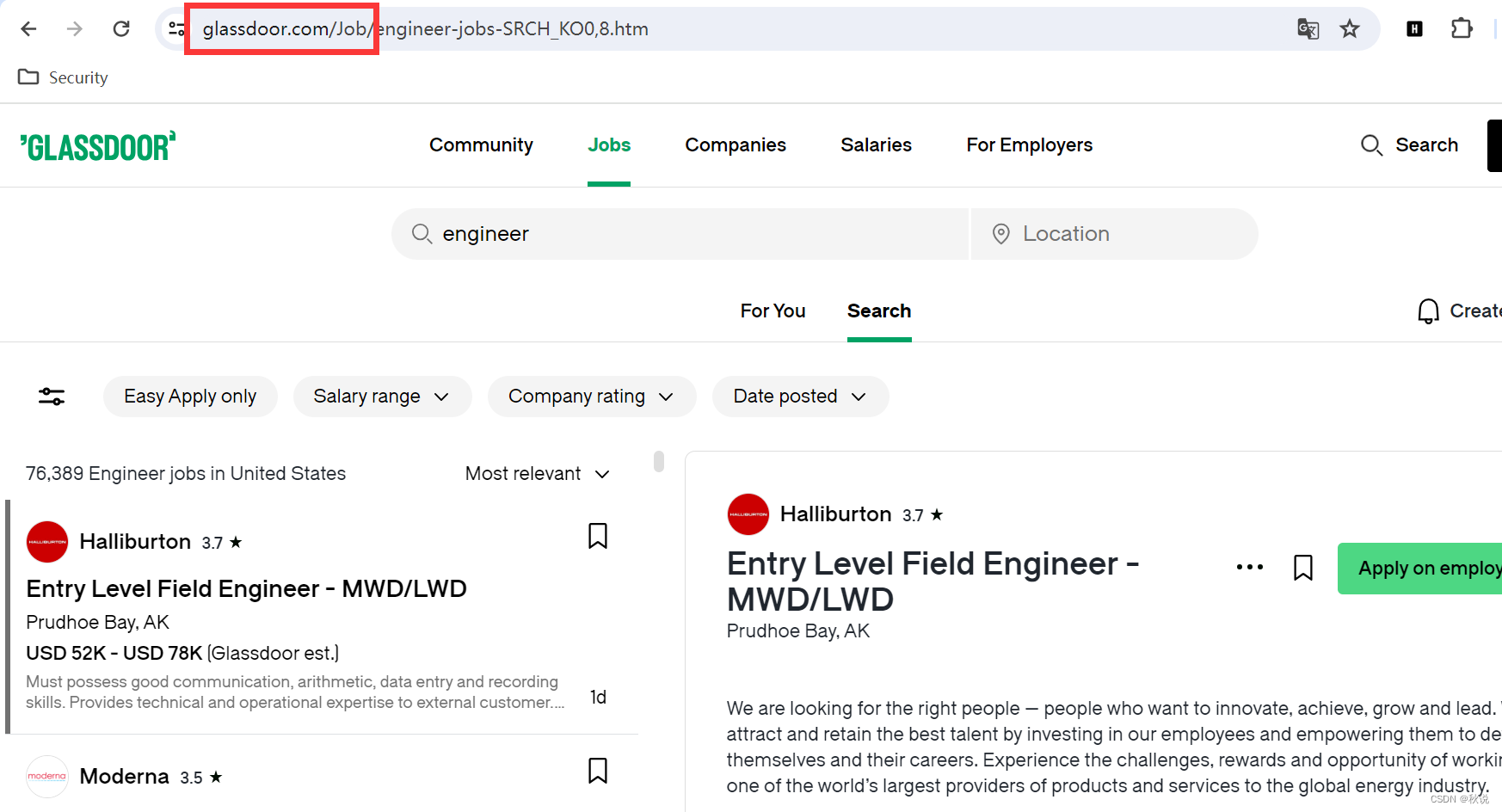1502x812 pixels.
Task: Expand the Company rating filter
Action: coord(592,397)
